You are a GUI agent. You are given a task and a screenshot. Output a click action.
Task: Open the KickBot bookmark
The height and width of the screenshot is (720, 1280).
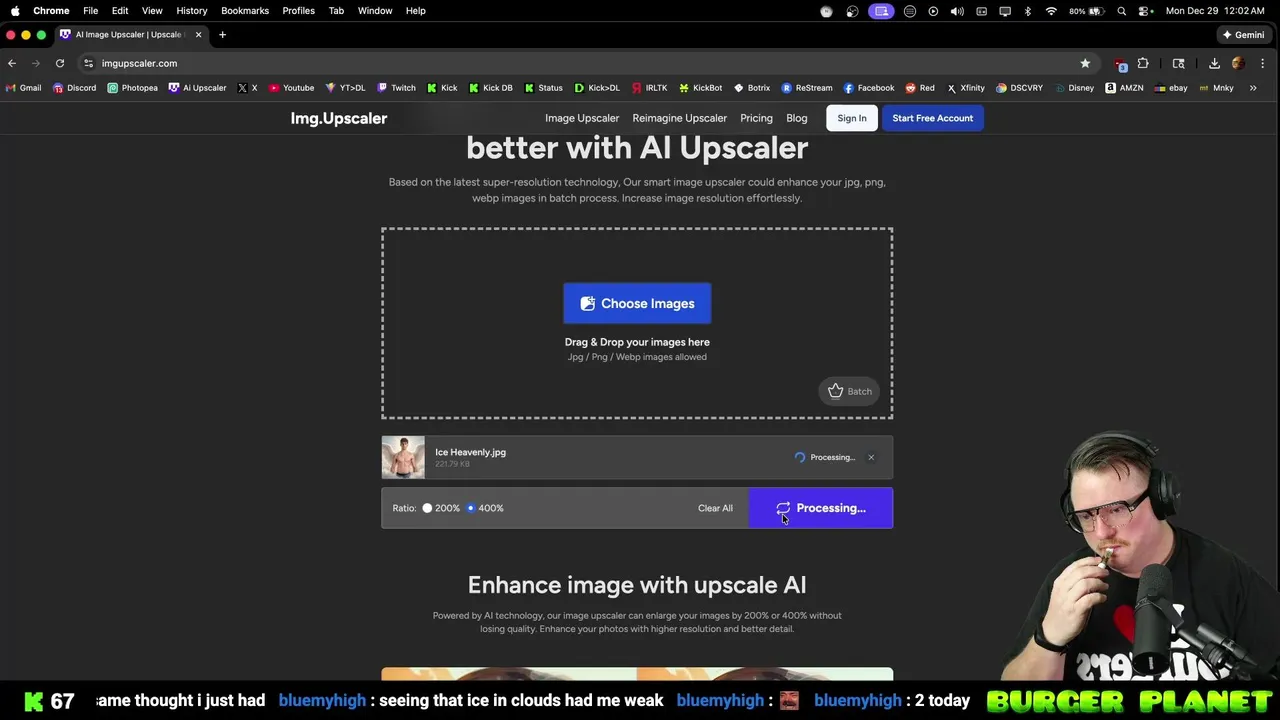700,88
